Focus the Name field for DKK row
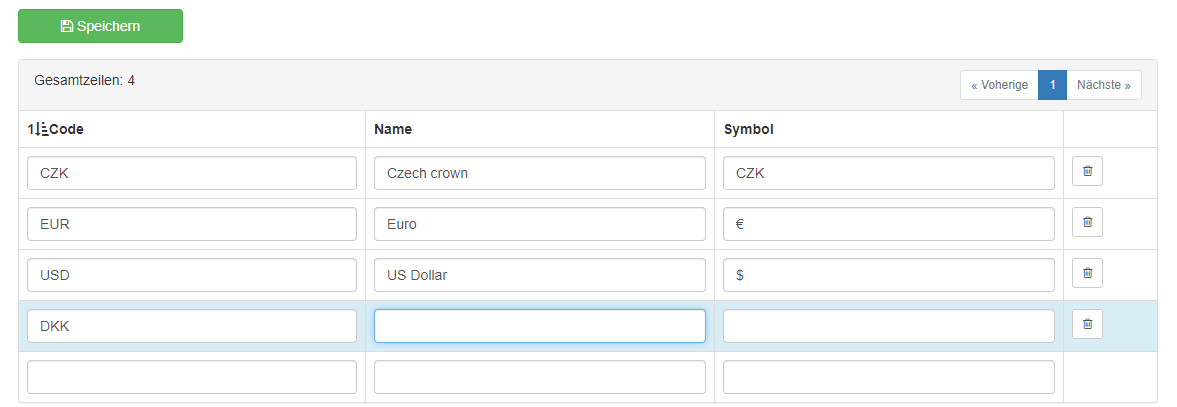 (x=540, y=326)
